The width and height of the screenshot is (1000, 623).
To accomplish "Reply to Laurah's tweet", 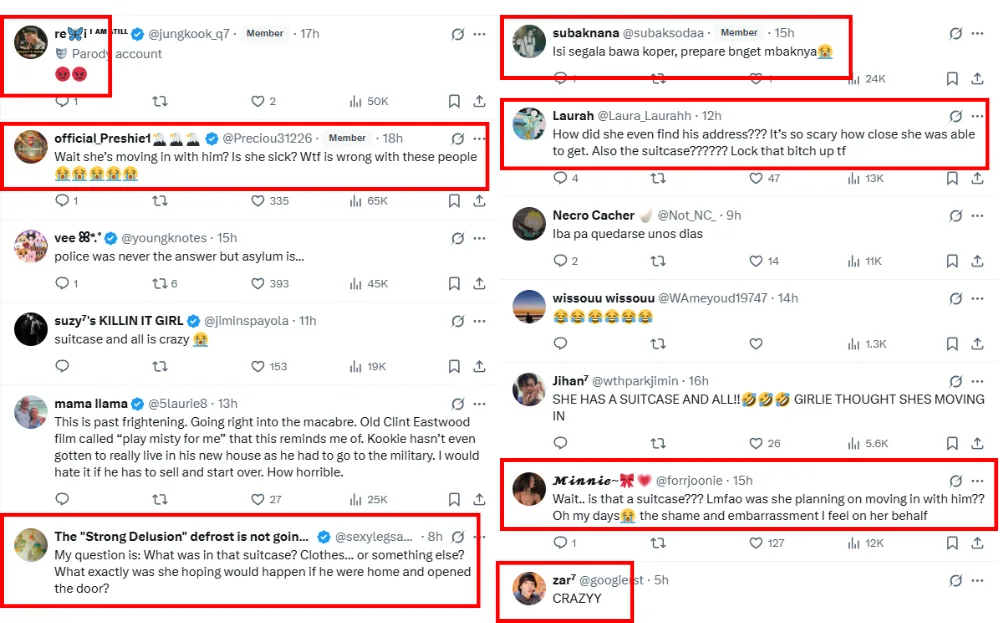I will (560, 178).
